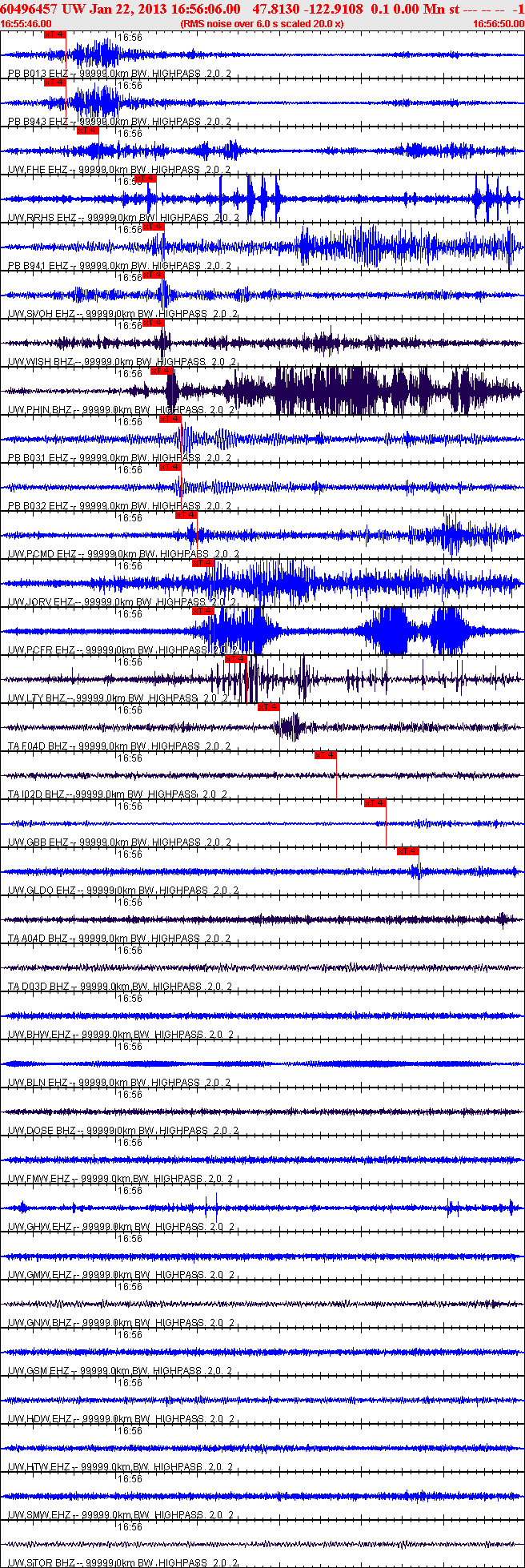Click the UW RRHS EHZ station label
Image resolution: width=525 pixels, height=1568 pixels.
pyautogui.click(x=42, y=218)
